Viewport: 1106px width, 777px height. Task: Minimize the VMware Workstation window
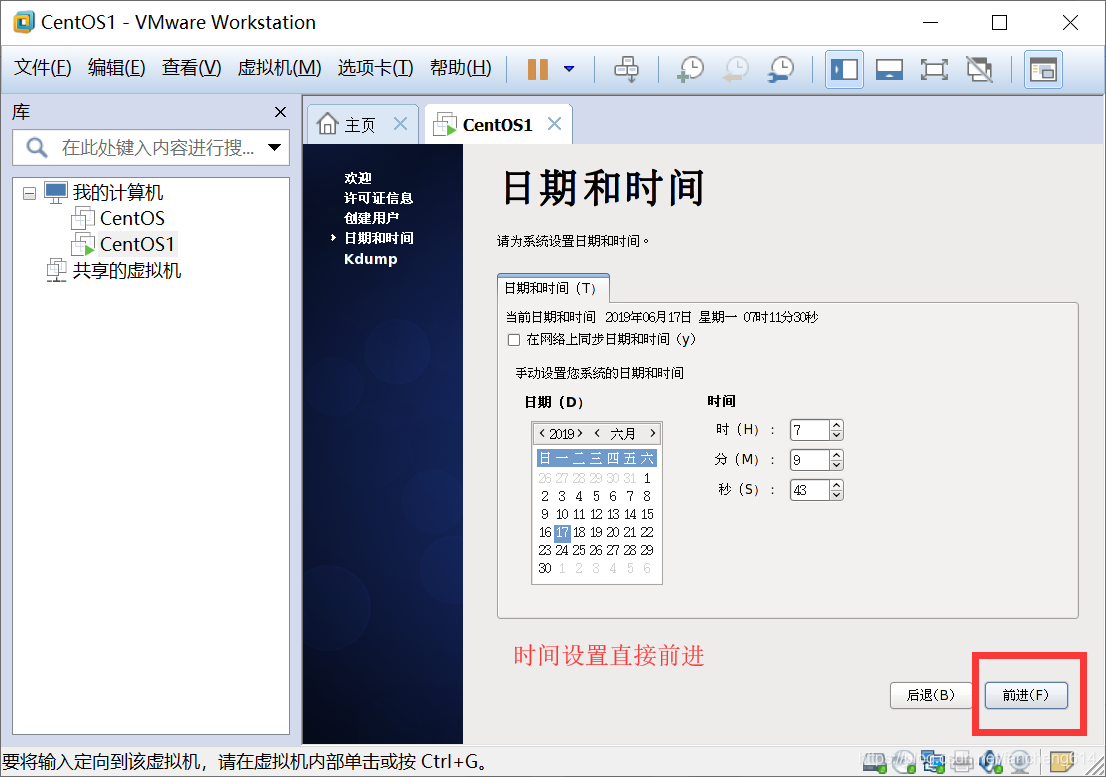930,23
